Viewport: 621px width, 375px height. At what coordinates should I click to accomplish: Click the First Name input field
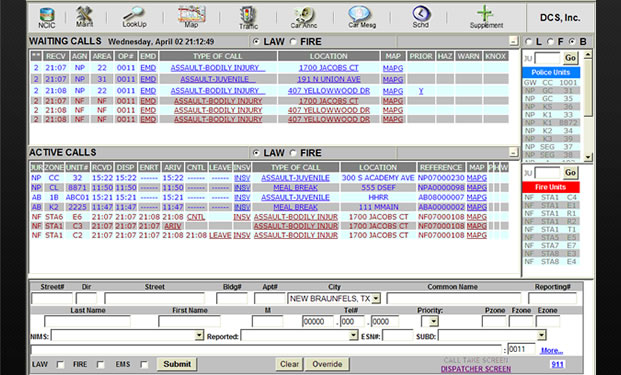click(189, 321)
